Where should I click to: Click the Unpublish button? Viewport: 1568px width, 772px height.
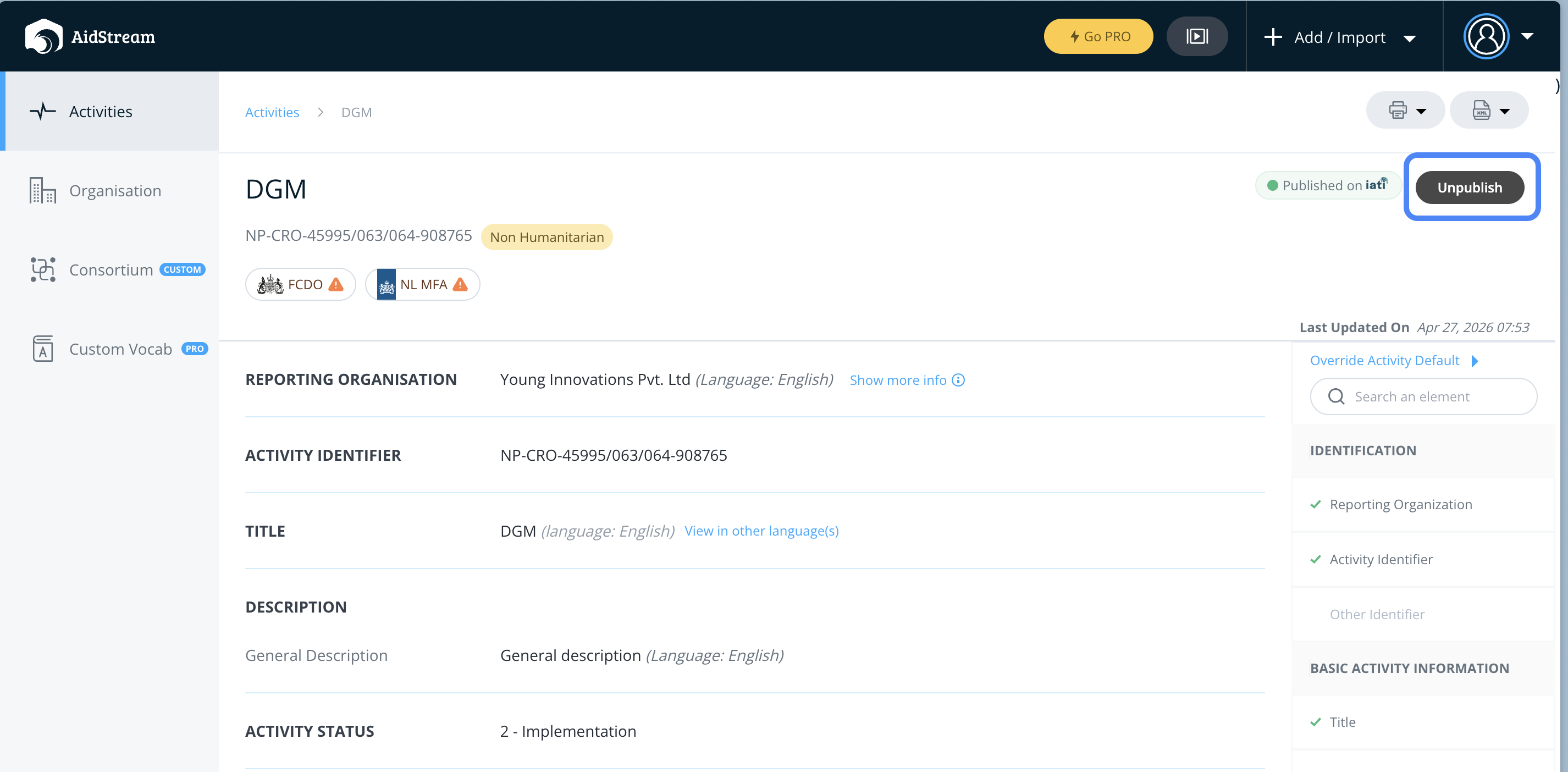pos(1470,188)
